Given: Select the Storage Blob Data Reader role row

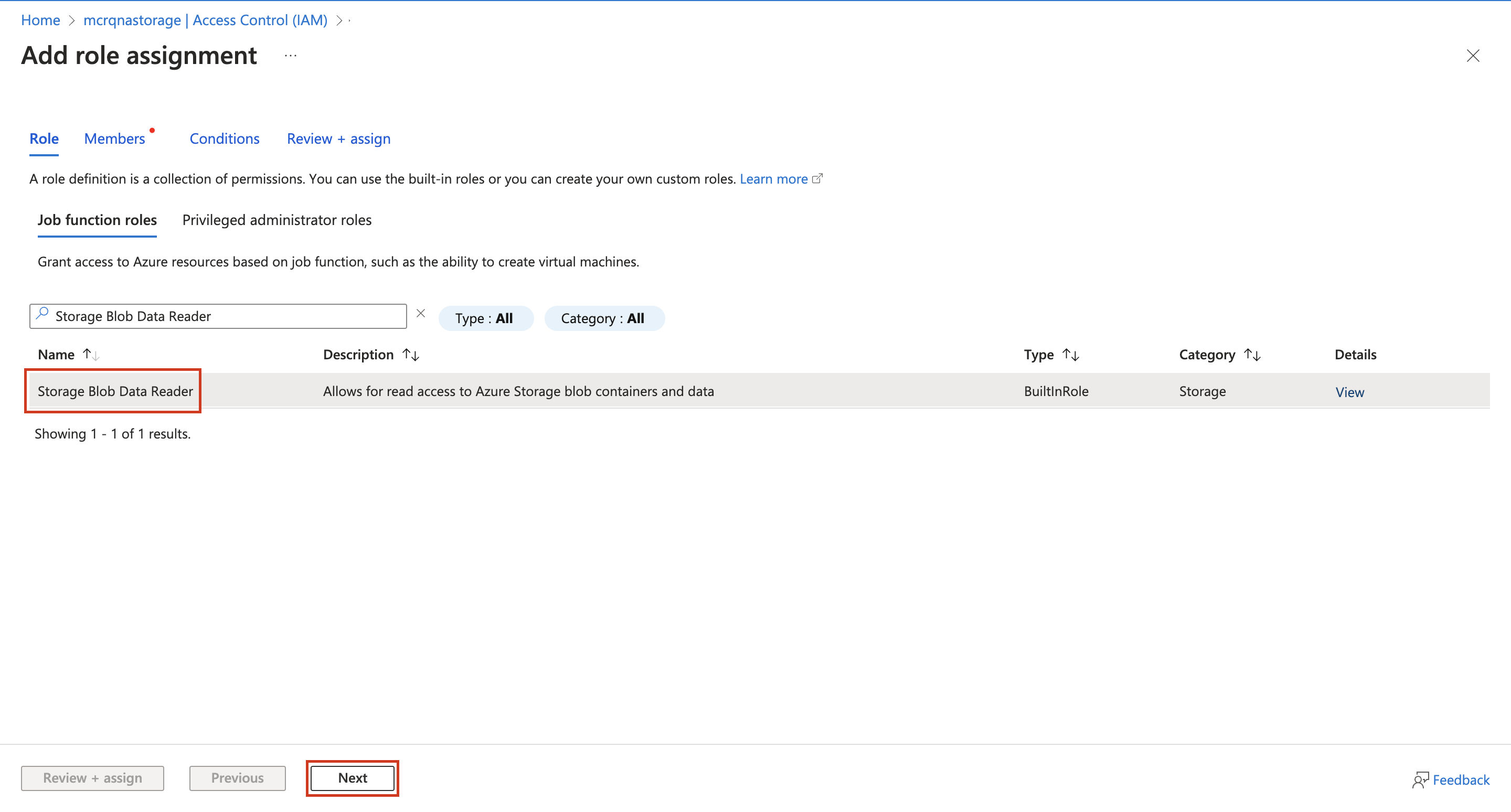Looking at the screenshot, I should click(760, 391).
